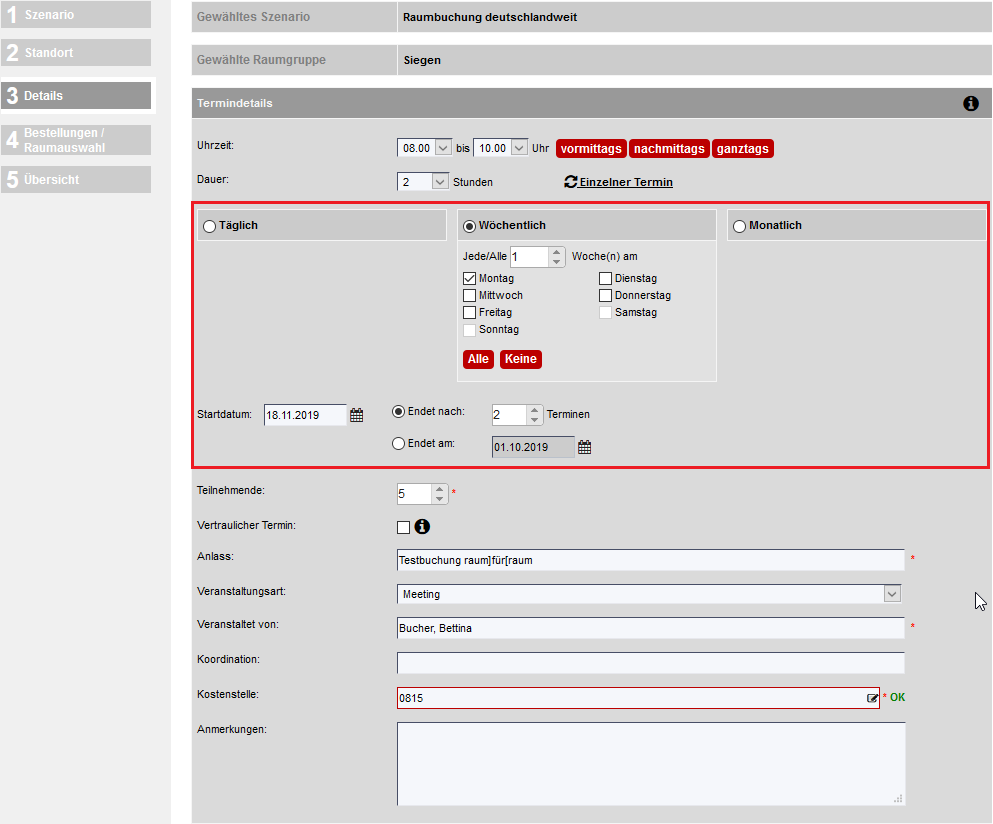Click the Siegen Raumgruppe value

point(422,60)
